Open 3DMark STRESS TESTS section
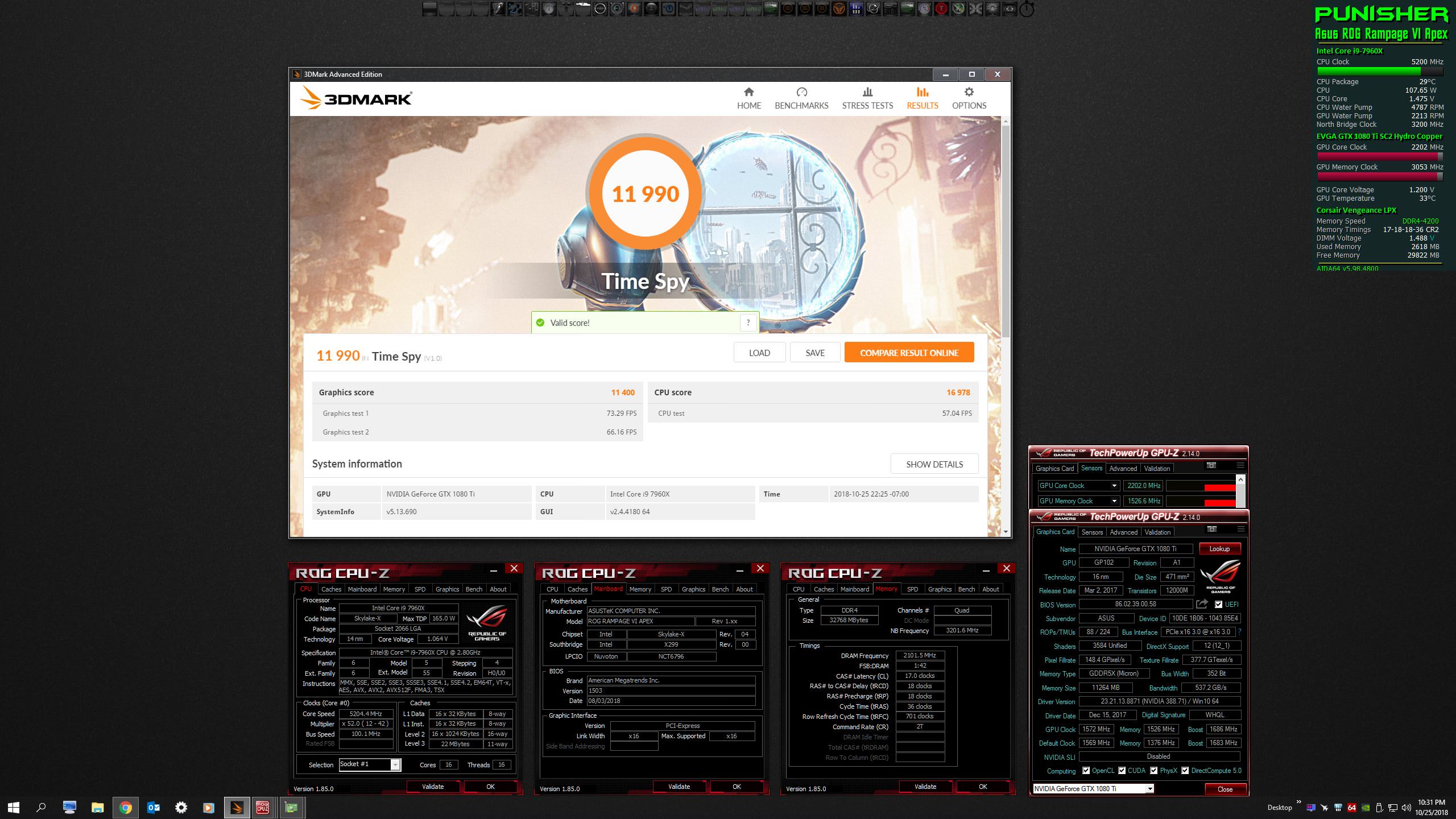The image size is (1456, 819). click(867, 98)
